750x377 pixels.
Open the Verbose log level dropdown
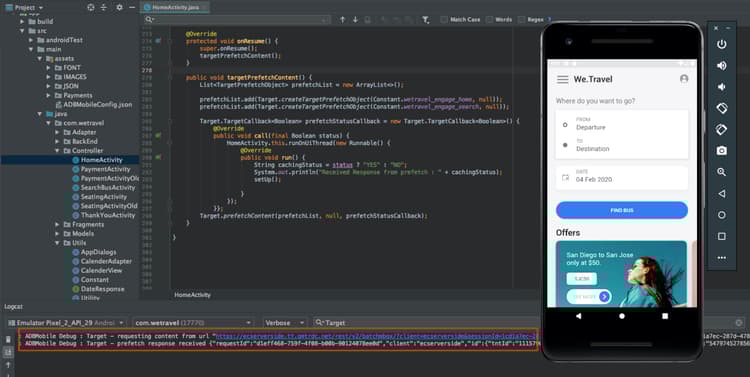(x=284, y=323)
